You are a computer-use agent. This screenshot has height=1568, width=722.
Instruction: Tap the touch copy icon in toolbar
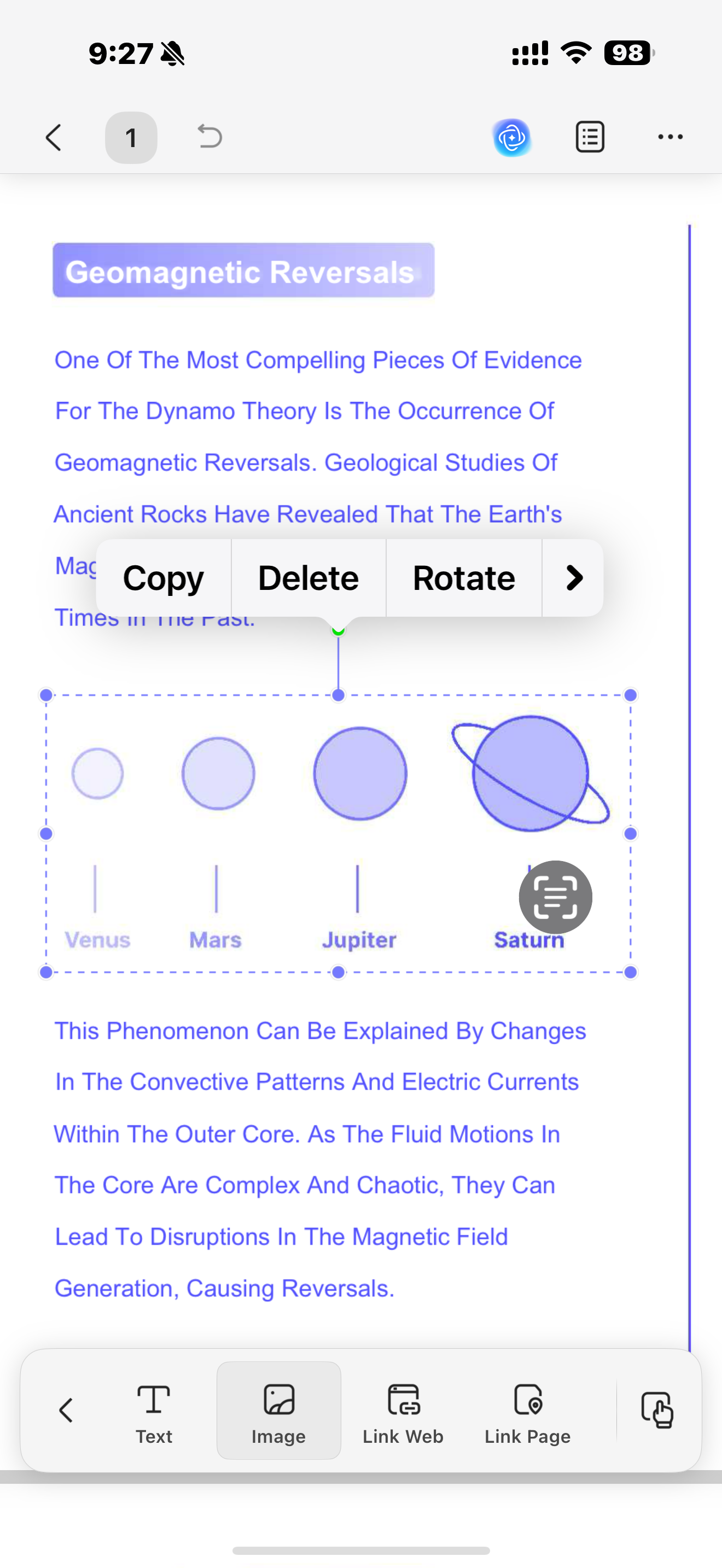pyautogui.click(x=657, y=1410)
